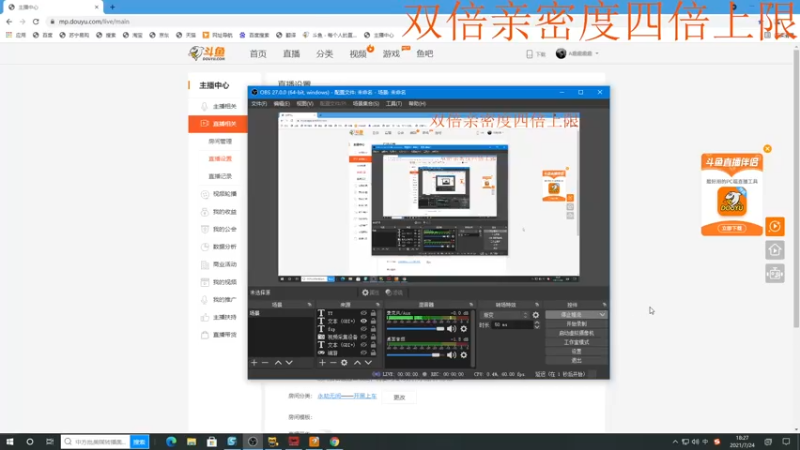
Task: Click the 更改 button for room category
Action: click(x=399, y=397)
